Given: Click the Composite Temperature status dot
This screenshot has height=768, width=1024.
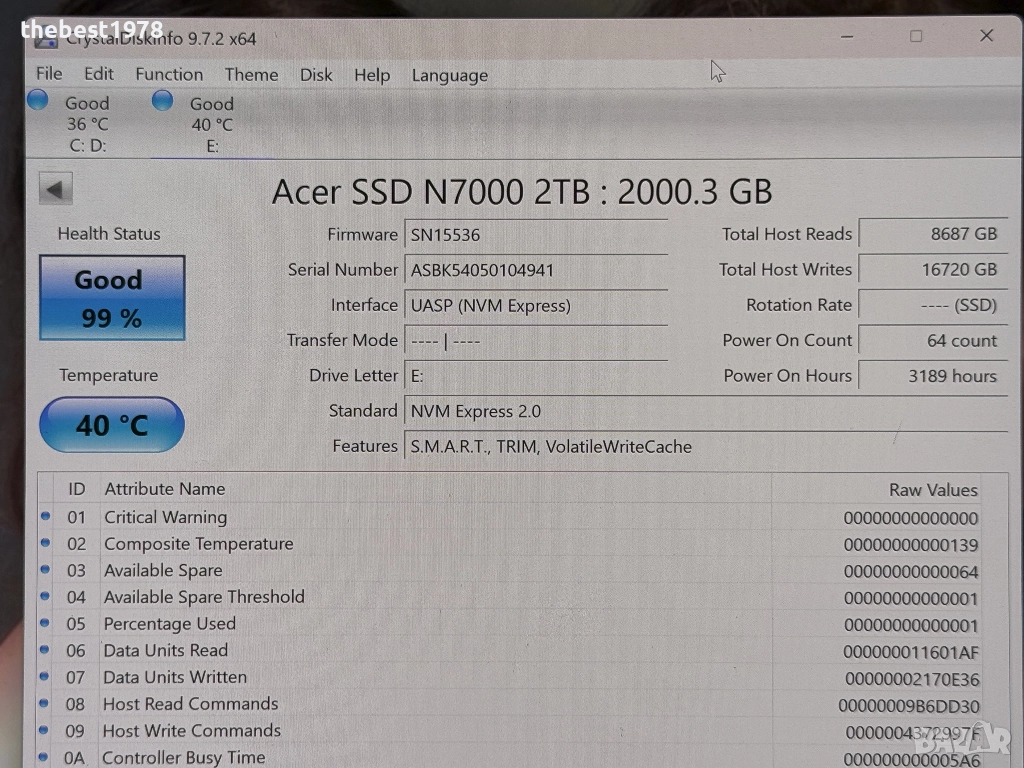Looking at the screenshot, I should (x=45, y=543).
